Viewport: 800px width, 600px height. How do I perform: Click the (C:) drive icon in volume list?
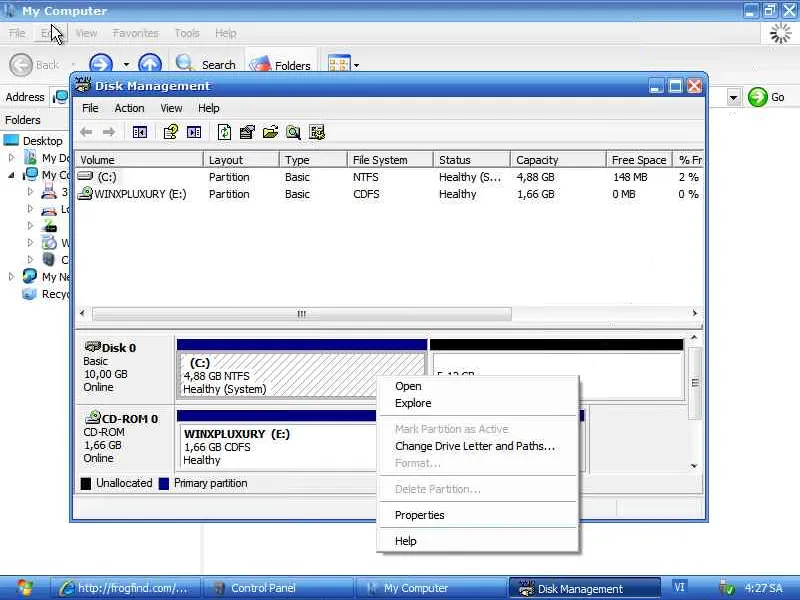[85, 176]
